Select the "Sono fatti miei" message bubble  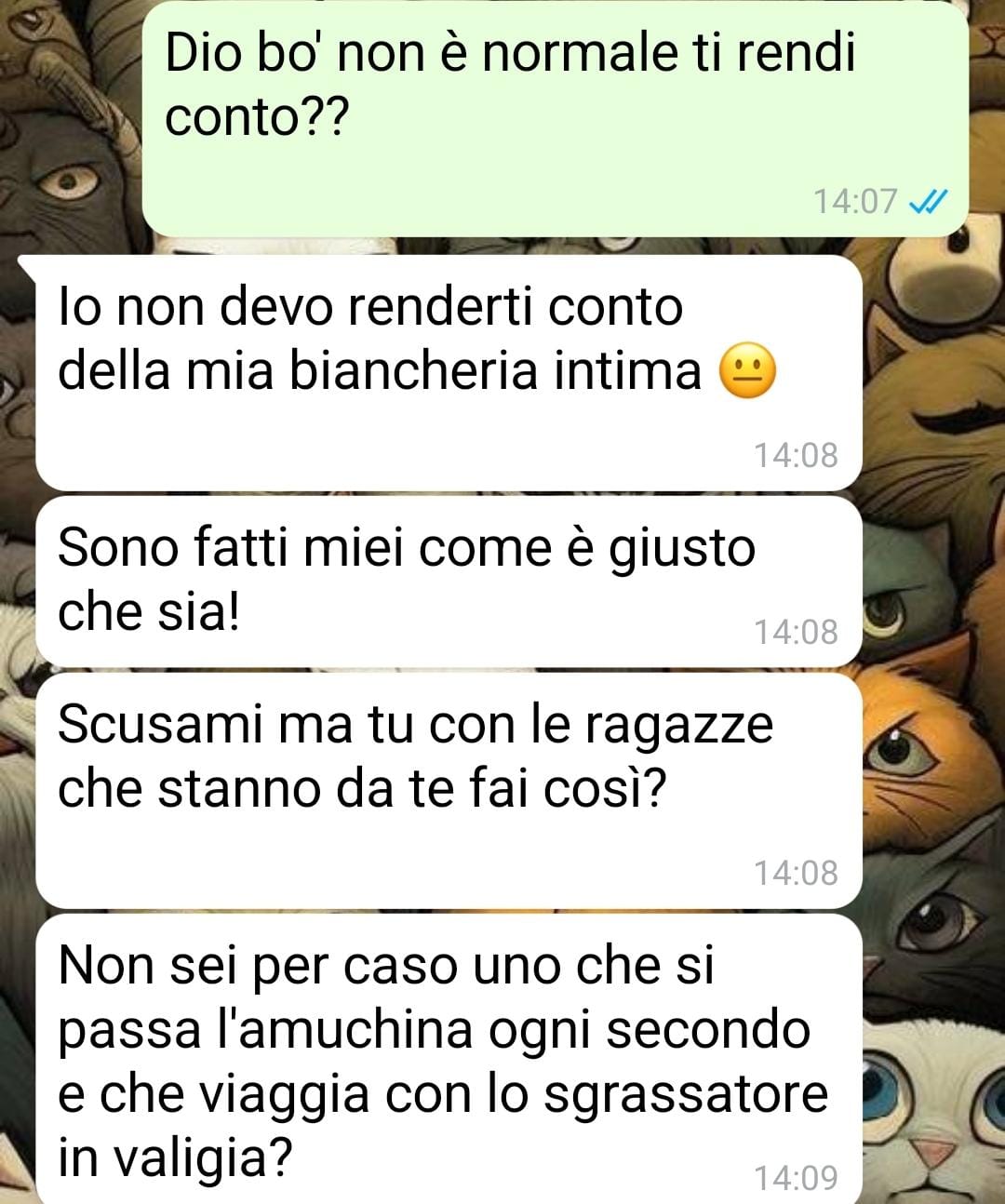click(x=449, y=581)
